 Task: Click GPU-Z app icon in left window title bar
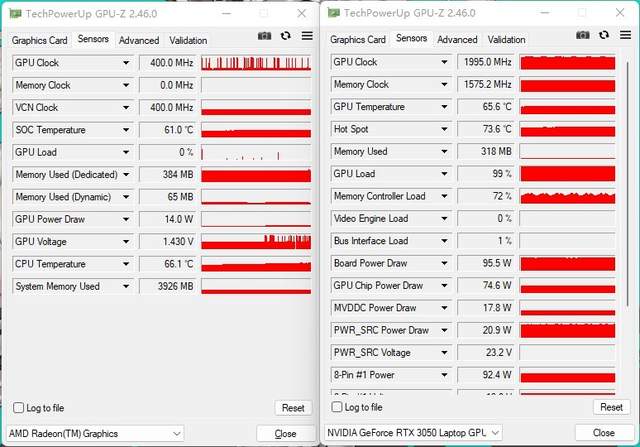(16, 13)
